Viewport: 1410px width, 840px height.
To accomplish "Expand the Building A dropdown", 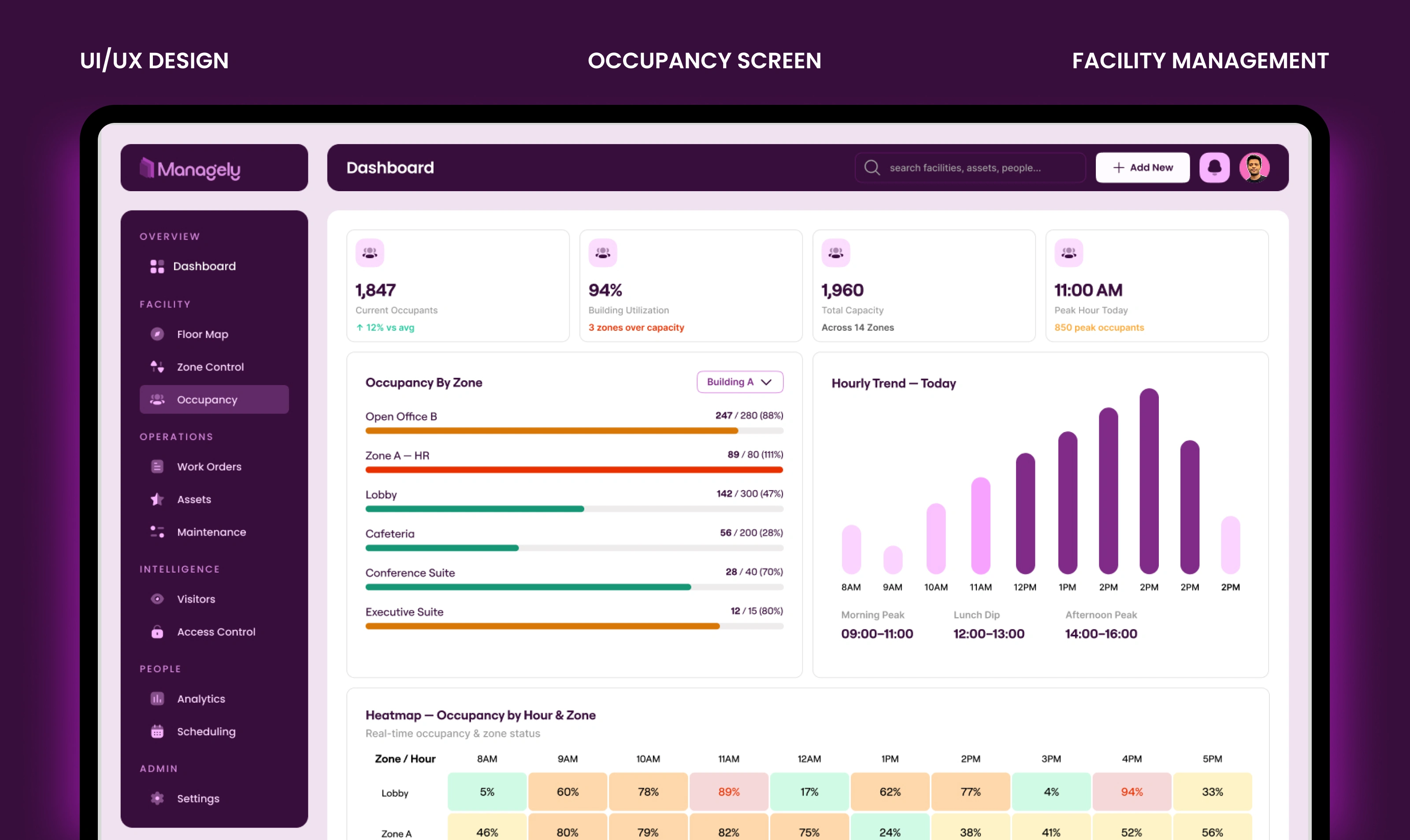I will click(x=740, y=382).
